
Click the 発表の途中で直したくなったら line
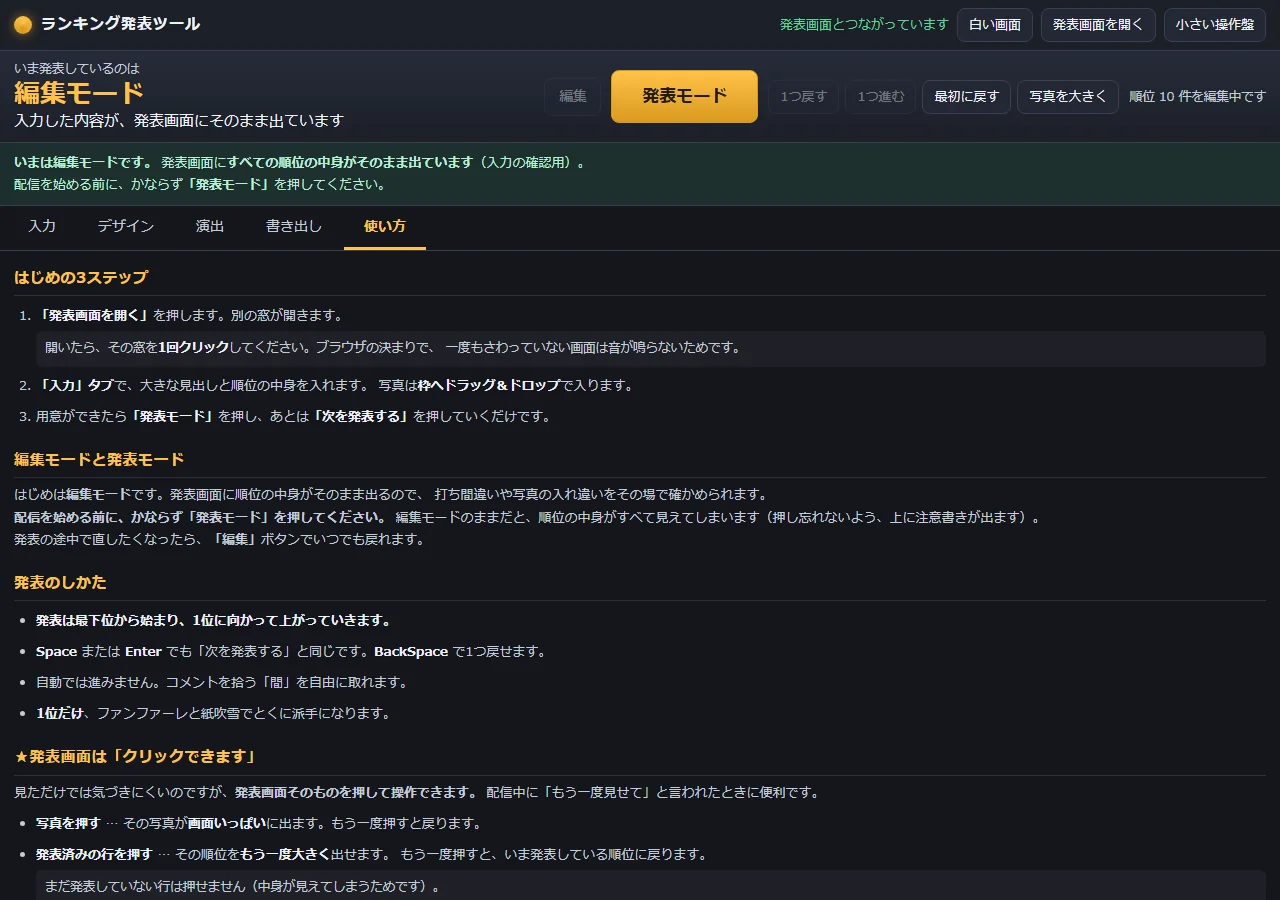click(x=219, y=540)
